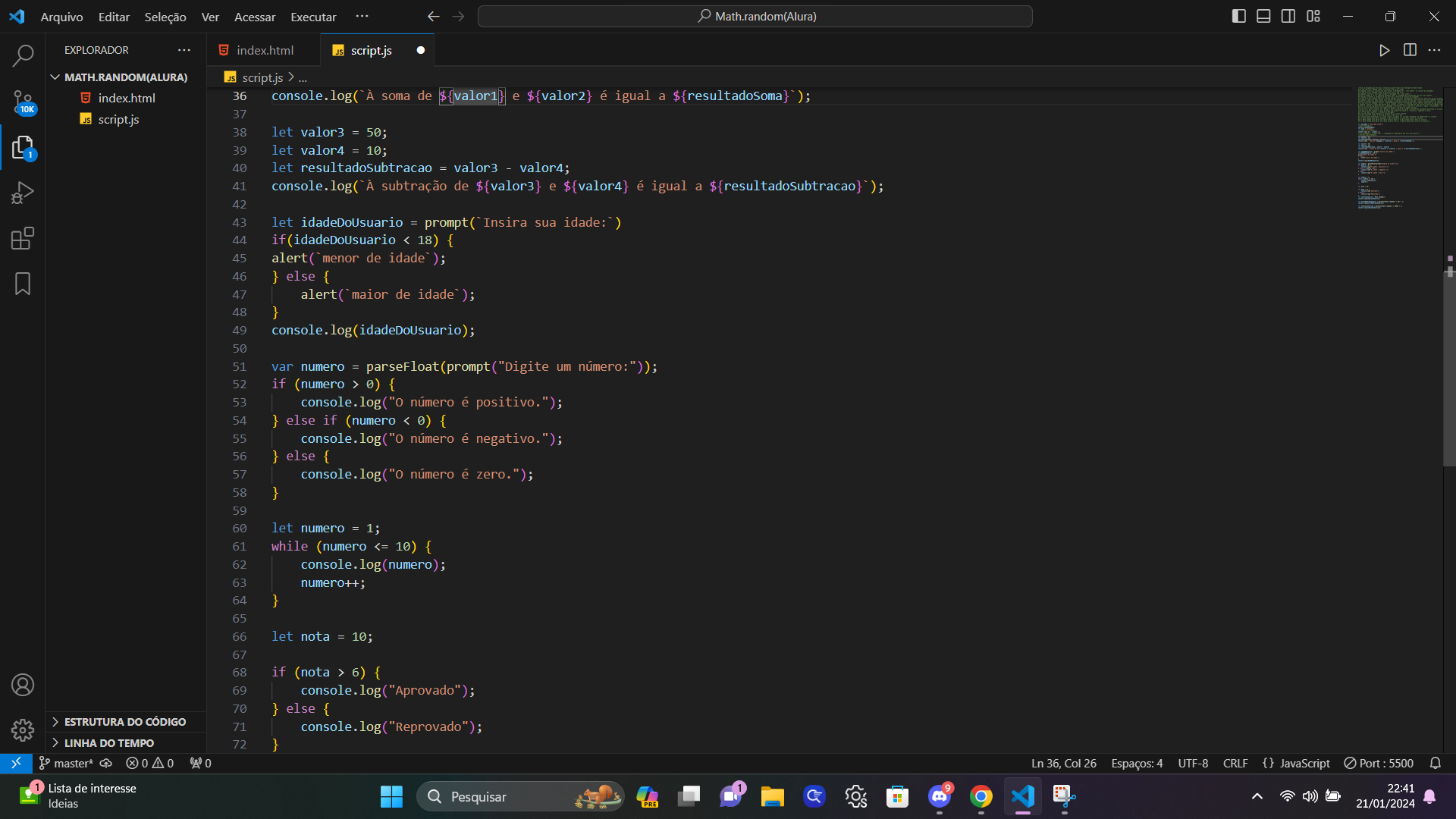This screenshot has height=819, width=1456.
Task: Click Customize Layout icon in title bar
Action: click(1313, 16)
